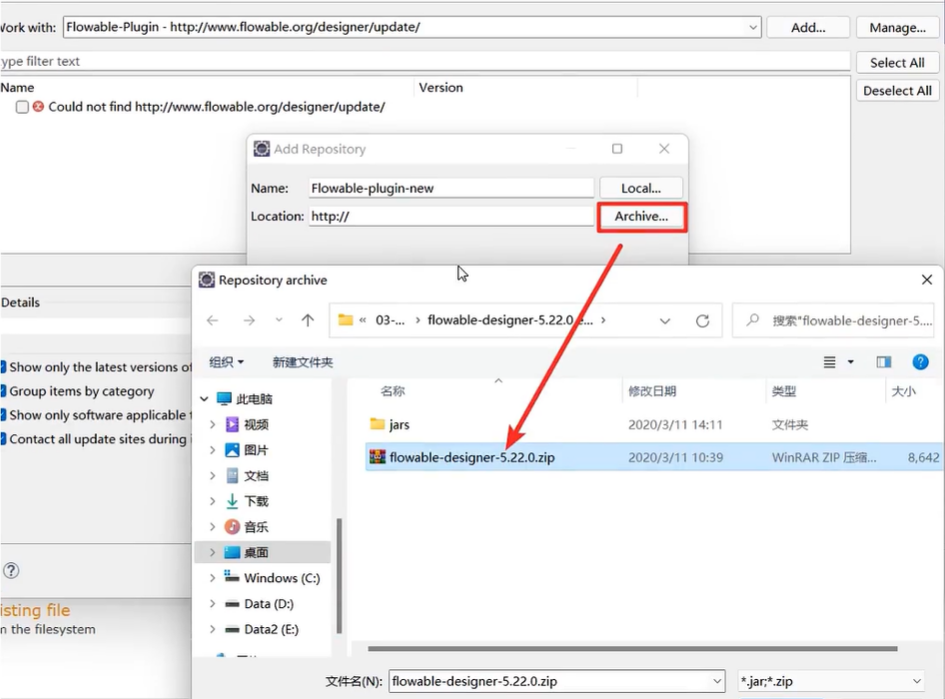This screenshot has height=699, width=945.
Task: Select Data (D:) drive
Action: pyautogui.click(x=268, y=604)
